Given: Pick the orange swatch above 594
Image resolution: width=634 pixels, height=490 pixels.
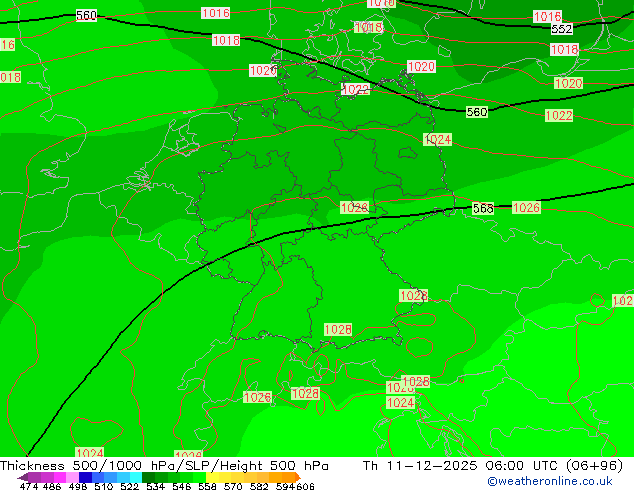Looking at the screenshot, I should (288, 477).
